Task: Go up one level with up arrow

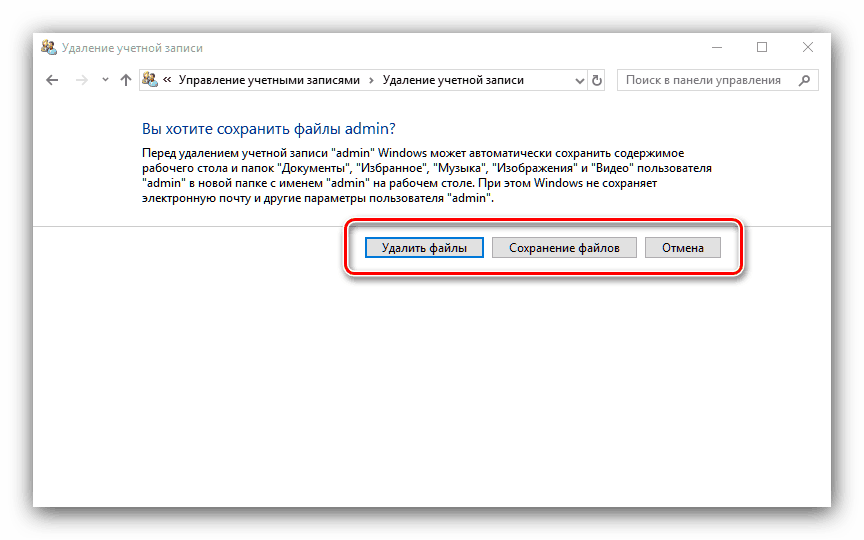Action: pyautogui.click(x=126, y=80)
